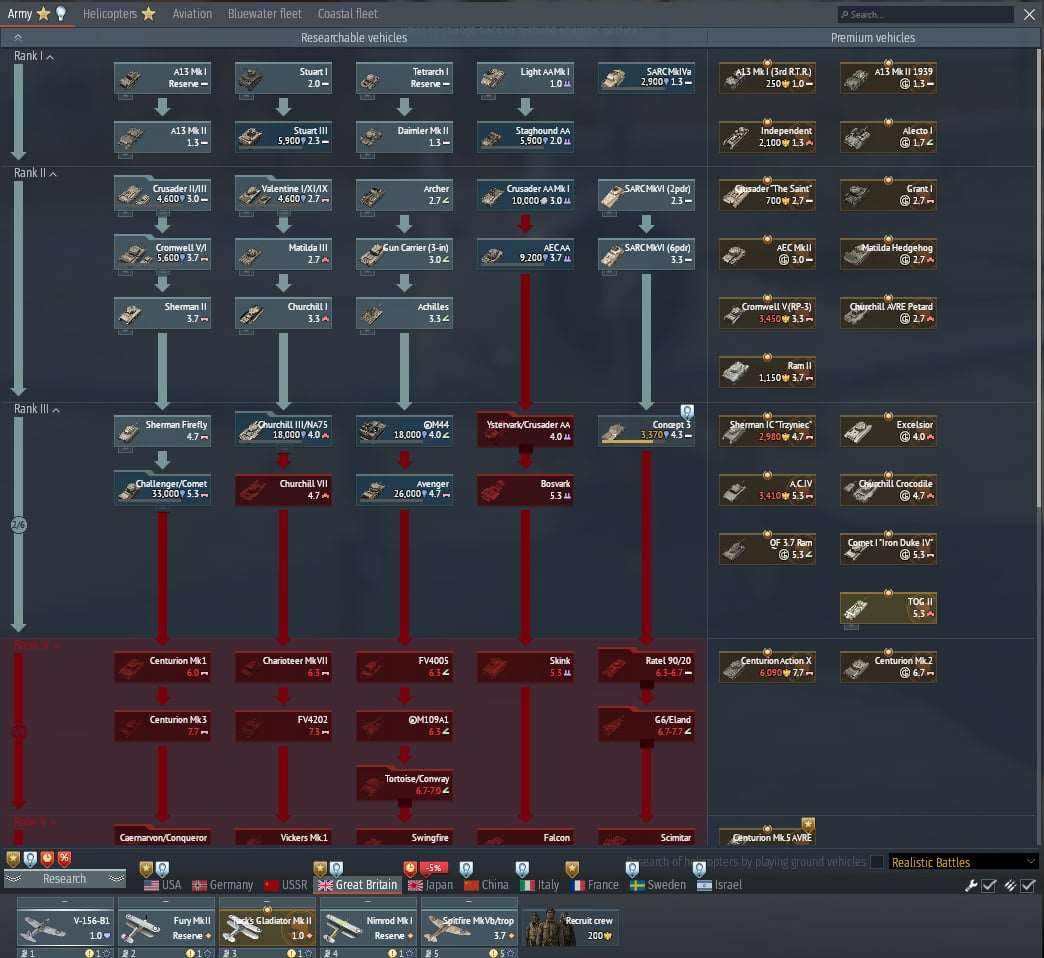Image resolution: width=1044 pixels, height=958 pixels.
Task: Click the Sherman Firefly tank icon
Action: tap(129, 432)
